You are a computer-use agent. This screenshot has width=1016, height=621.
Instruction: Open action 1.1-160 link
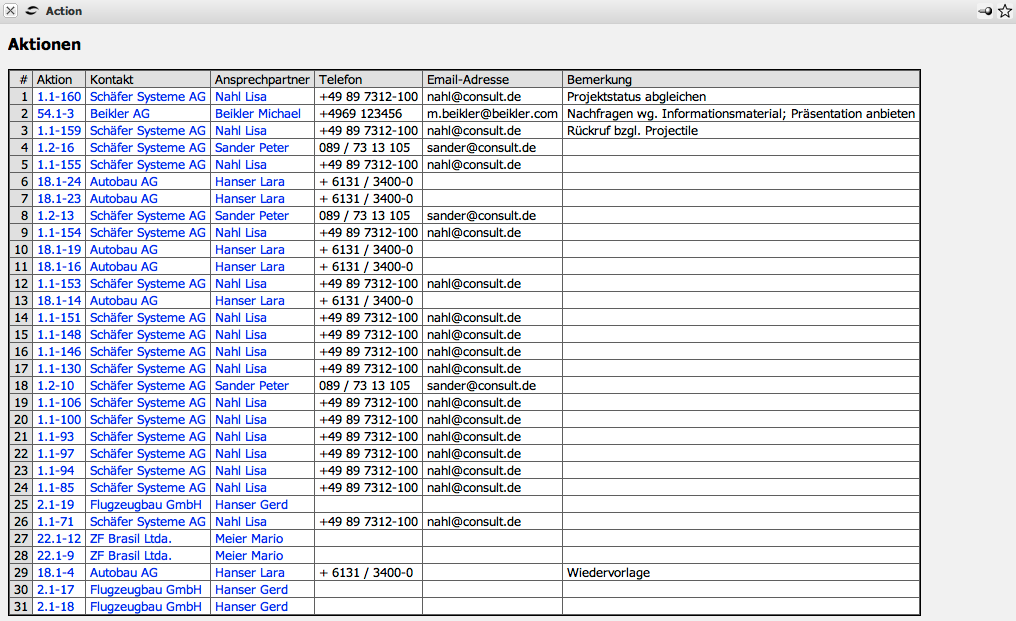59,97
